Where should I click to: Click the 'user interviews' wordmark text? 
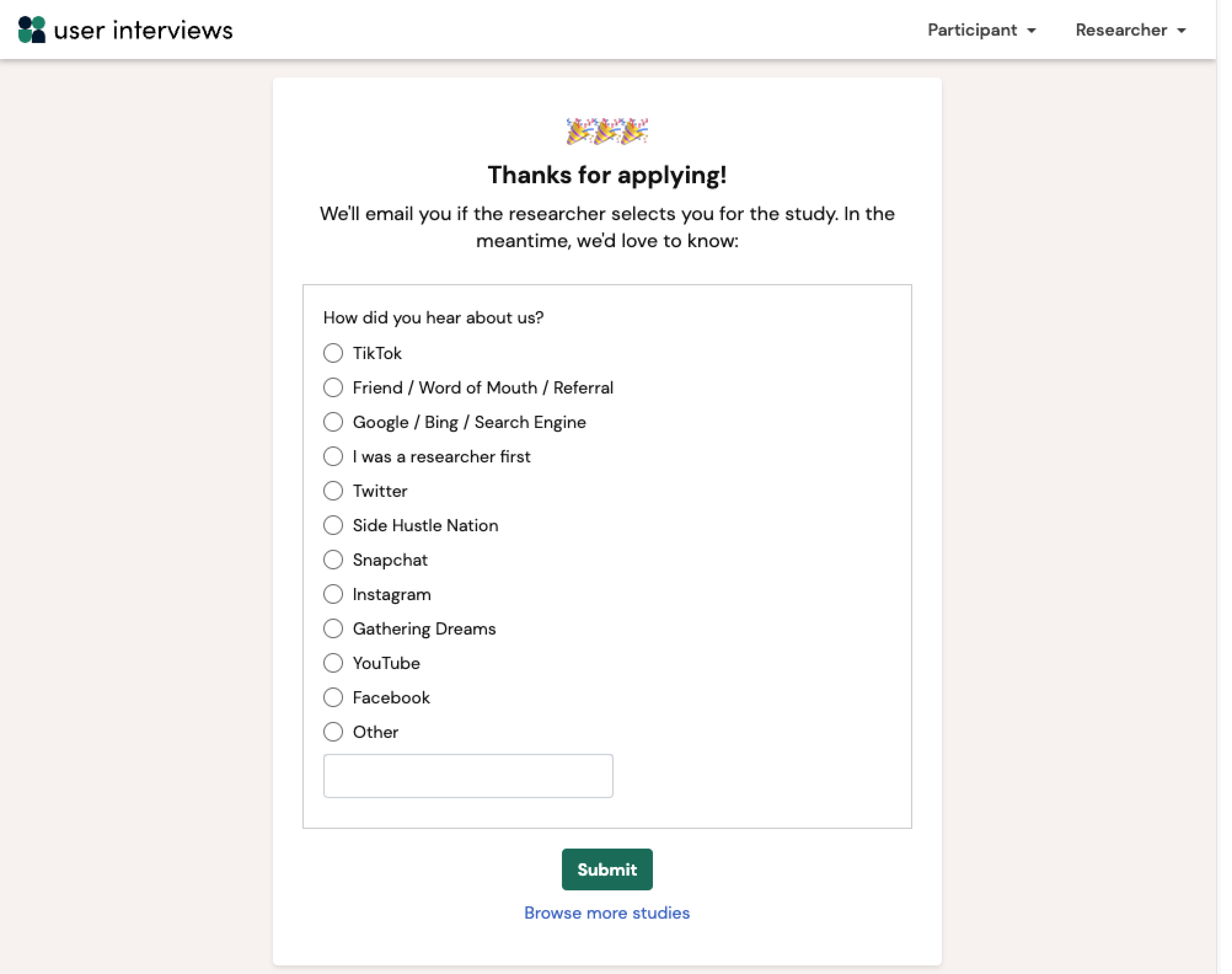pyautogui.click(x=143, y=31)
